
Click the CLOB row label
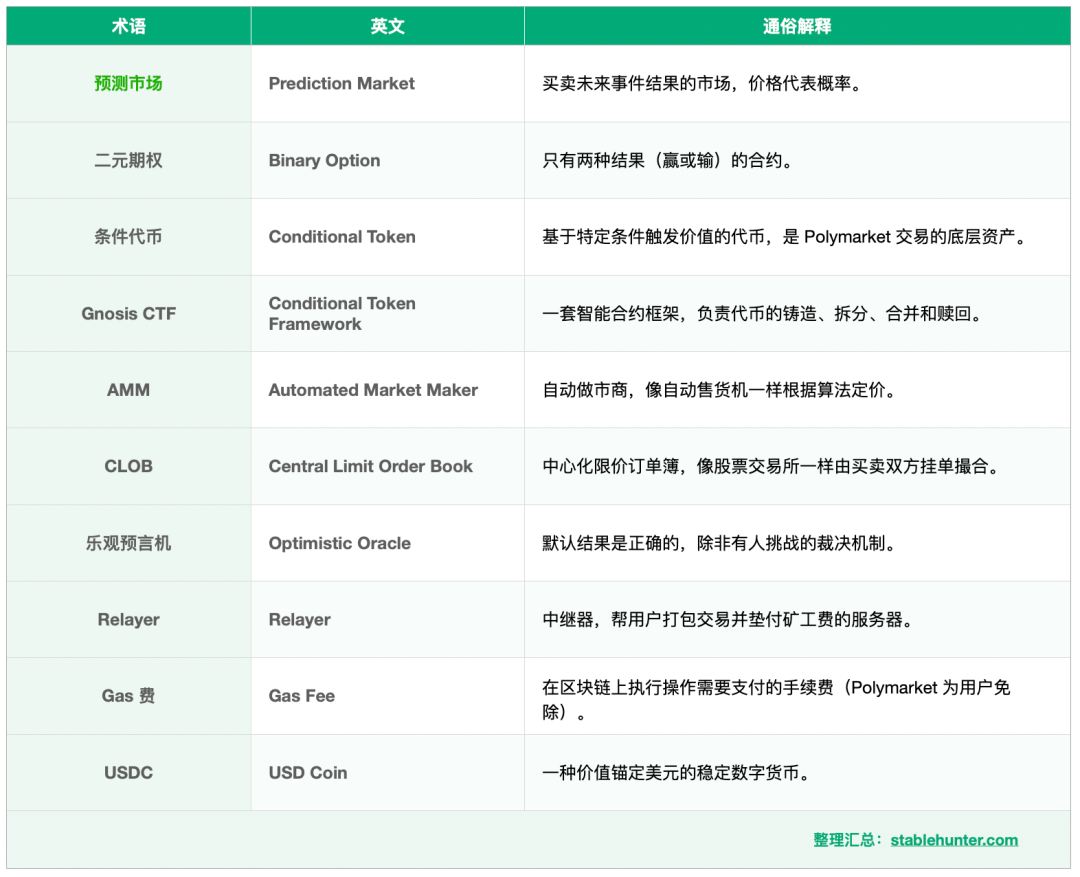tap(128, 466)
